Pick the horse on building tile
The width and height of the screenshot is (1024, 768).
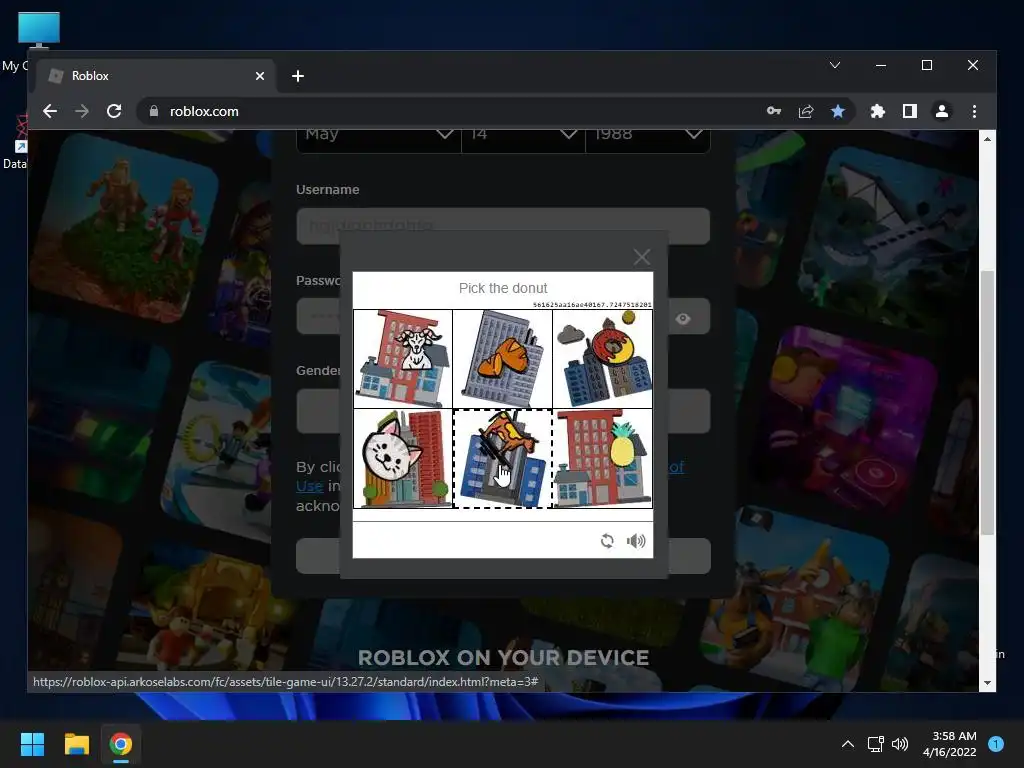click(502, 458)
